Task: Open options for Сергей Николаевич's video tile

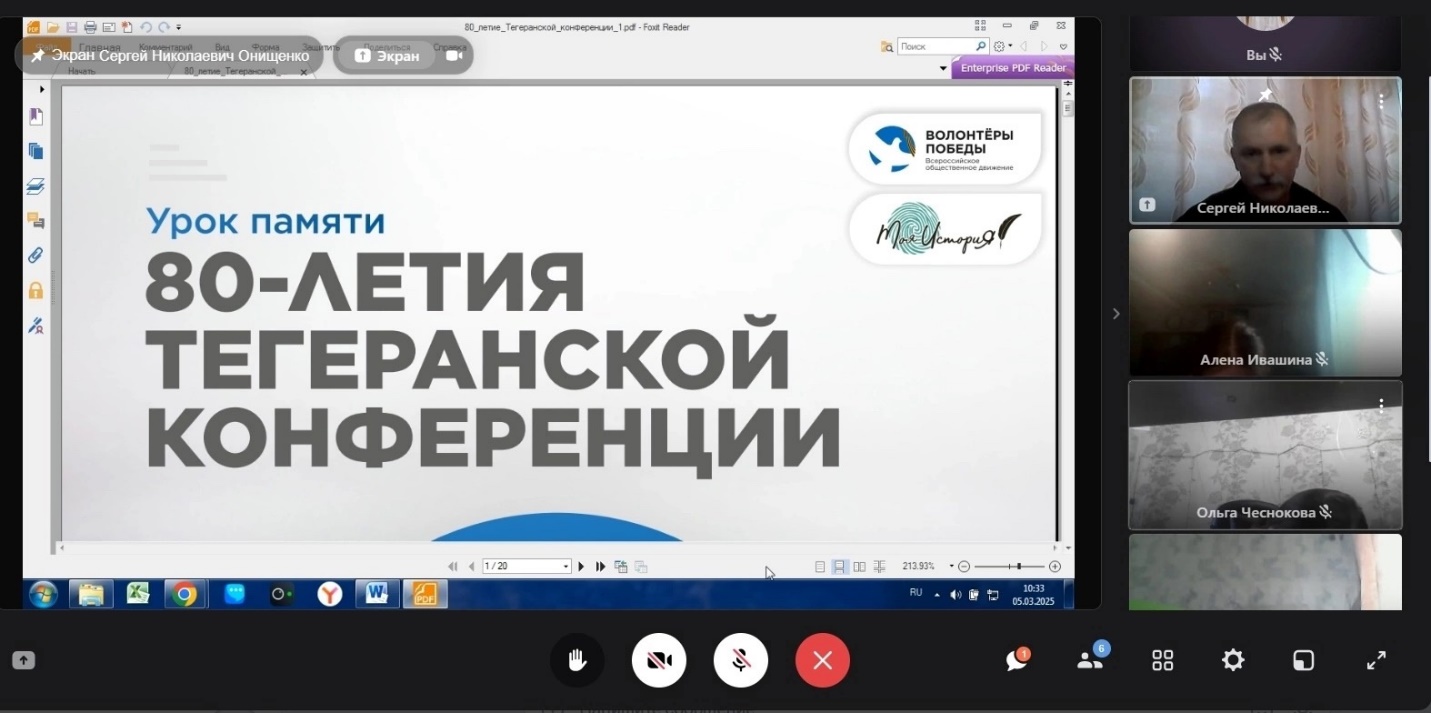Action: pyautogui.click(x=1381, y=101)
